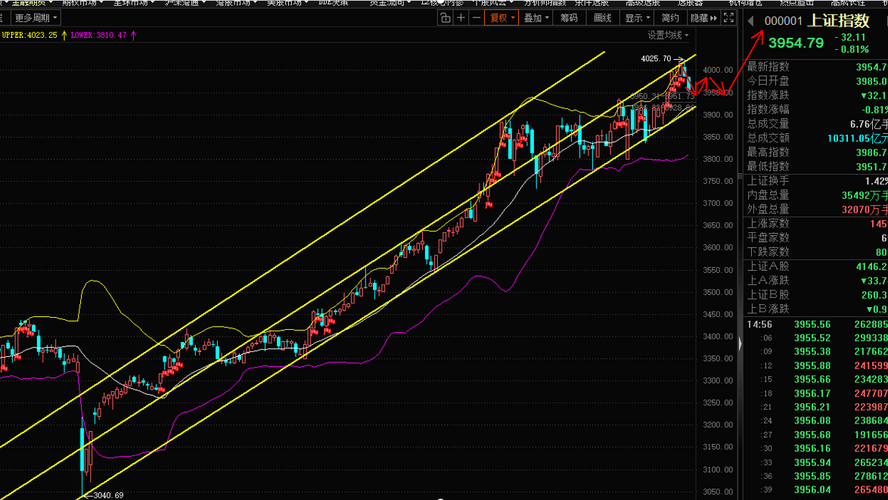Viewport: 888px width, 500px height.
Task: Click the 3500.00 price axis label
Action: pos(718,292)
